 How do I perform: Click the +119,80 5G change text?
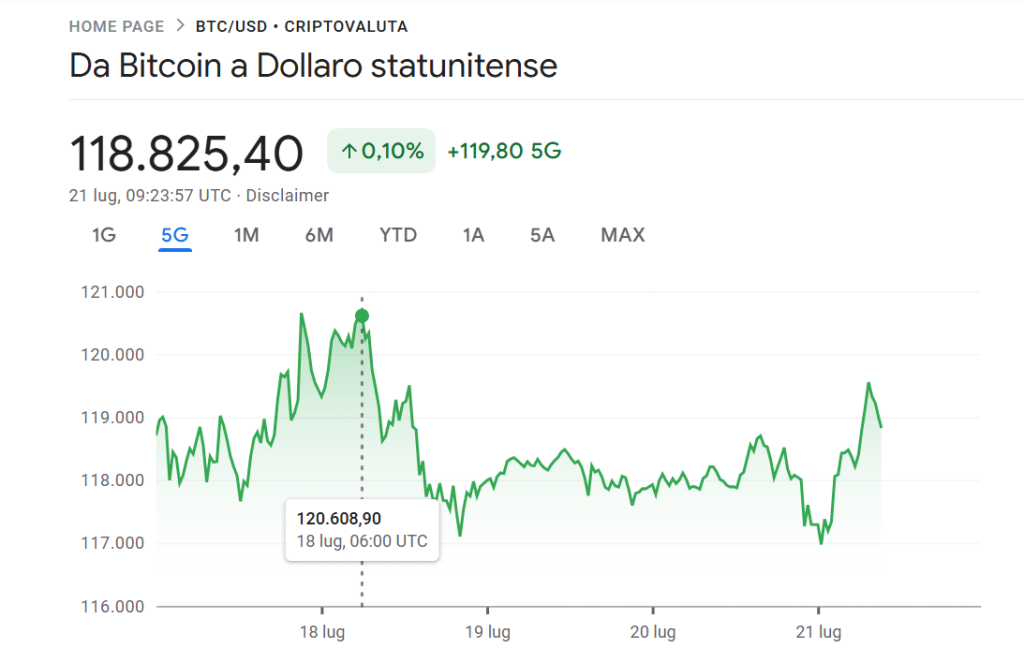(504, 152)
